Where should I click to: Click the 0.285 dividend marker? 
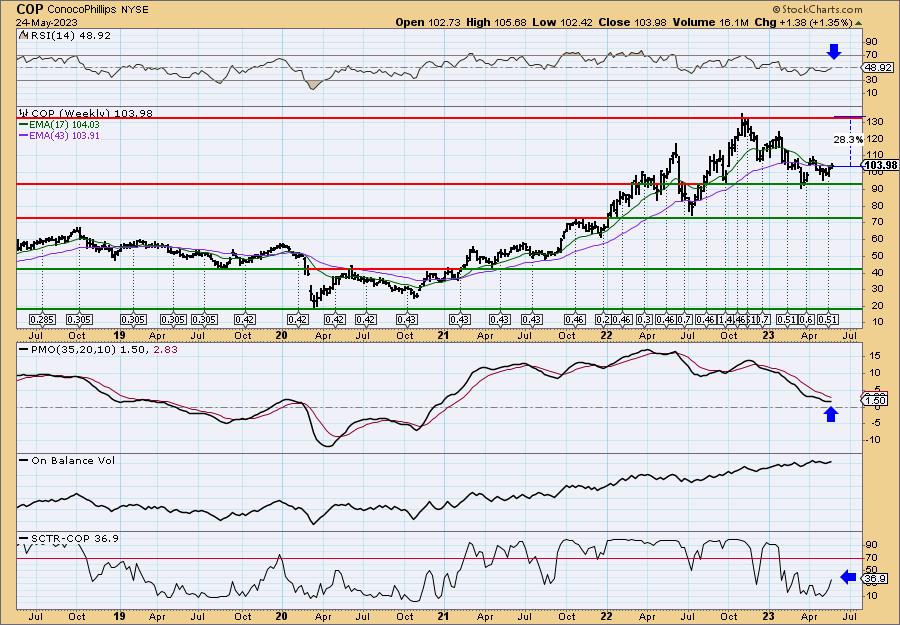click(43, 319)
